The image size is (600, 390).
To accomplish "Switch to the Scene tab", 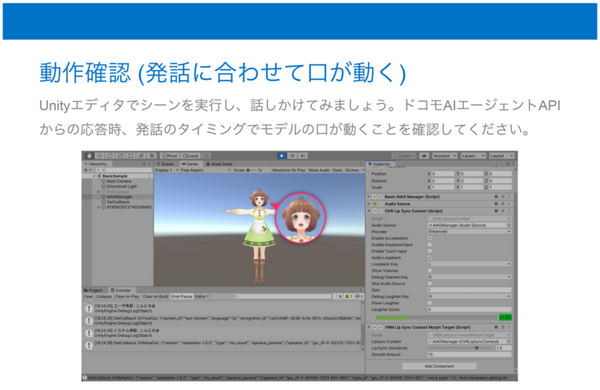I will (165, 164).
